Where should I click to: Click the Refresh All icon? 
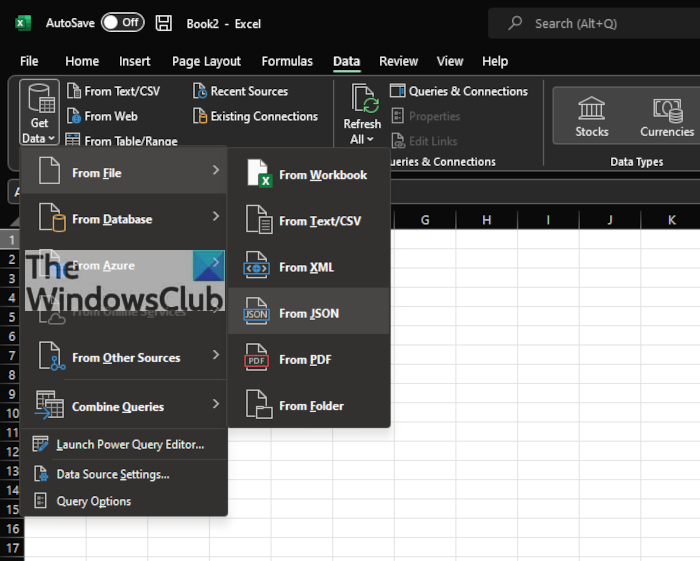point(362,115)
